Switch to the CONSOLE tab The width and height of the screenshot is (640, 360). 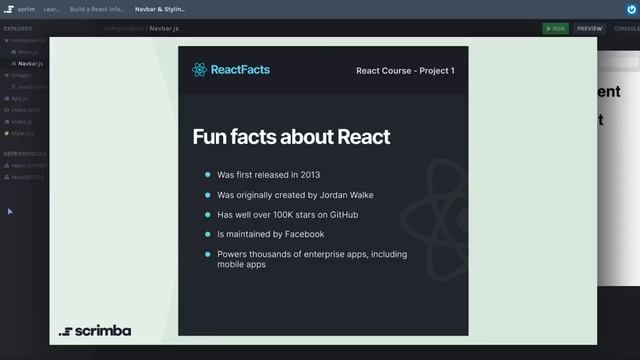(627, 29)
